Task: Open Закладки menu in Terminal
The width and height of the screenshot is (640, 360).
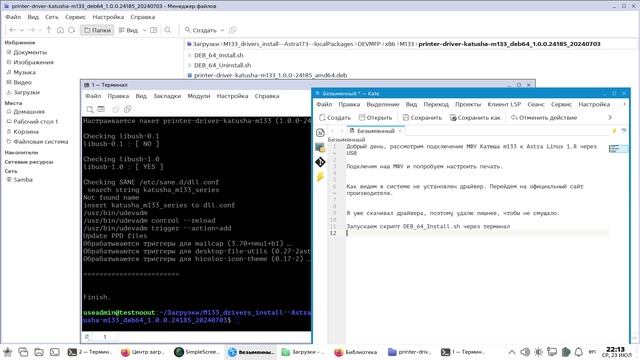Action: (x=167, y=96)
